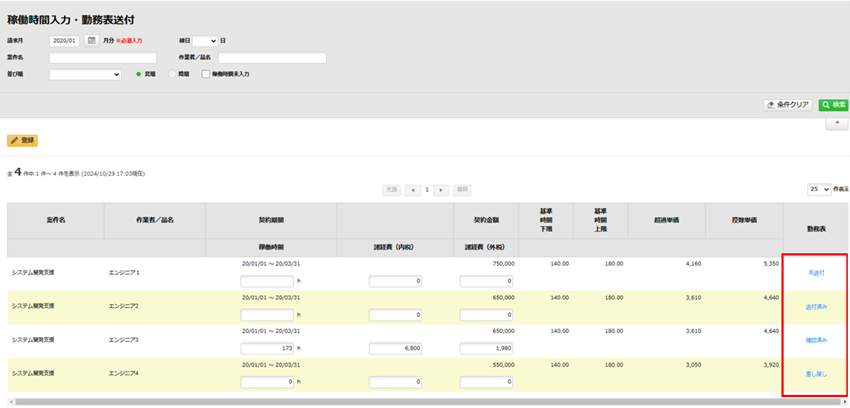Viewport: 850px width, 408px height.
Task: Click the 確認済み link for エンジニア3
Action: [x=816, y=340]
